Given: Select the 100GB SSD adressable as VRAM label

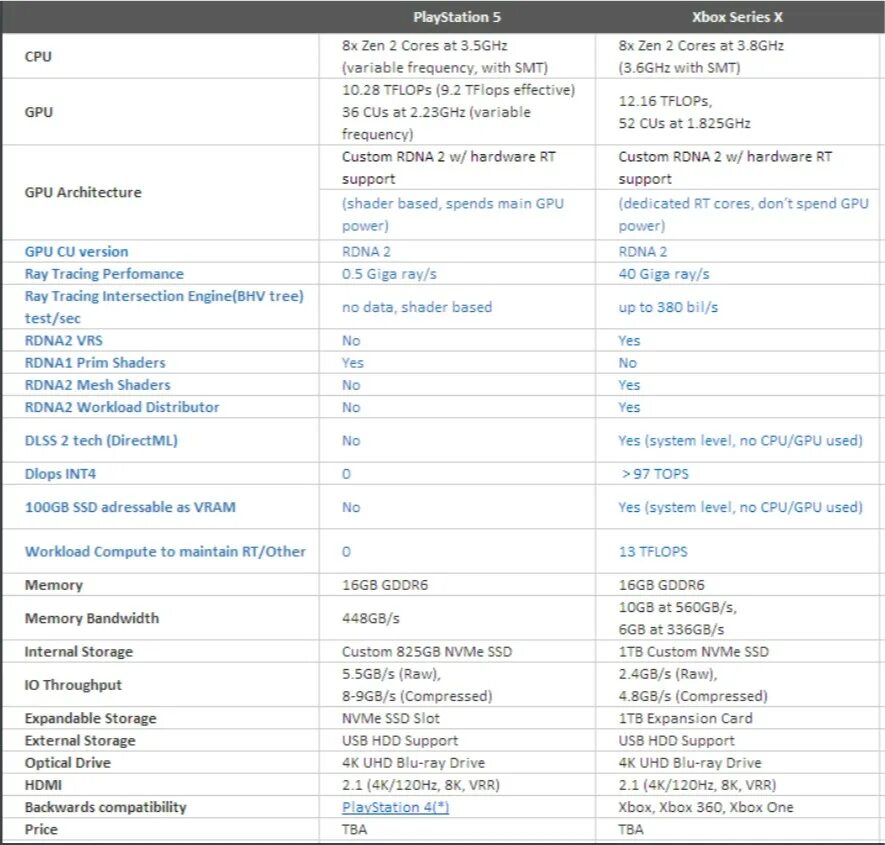Looking at the screenshot, I should 130,507.
